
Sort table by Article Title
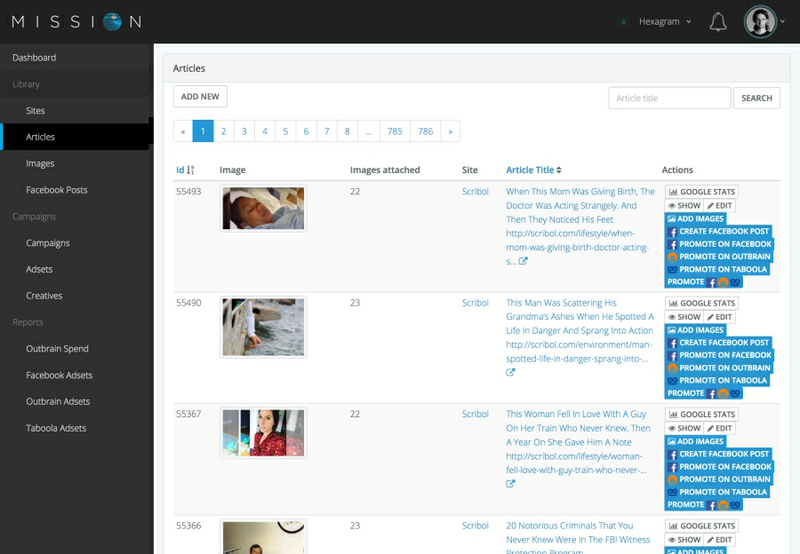[x=533, y=170]
